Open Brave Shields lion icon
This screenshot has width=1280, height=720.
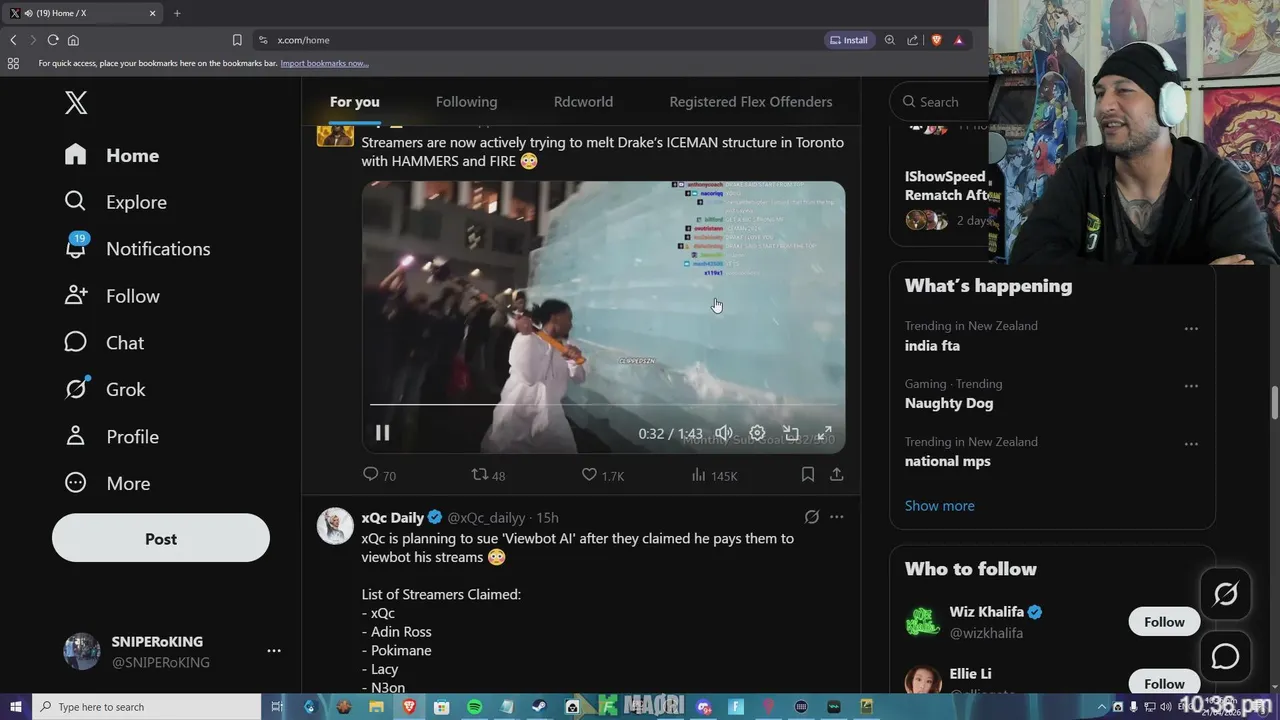(x=937, y=40)
